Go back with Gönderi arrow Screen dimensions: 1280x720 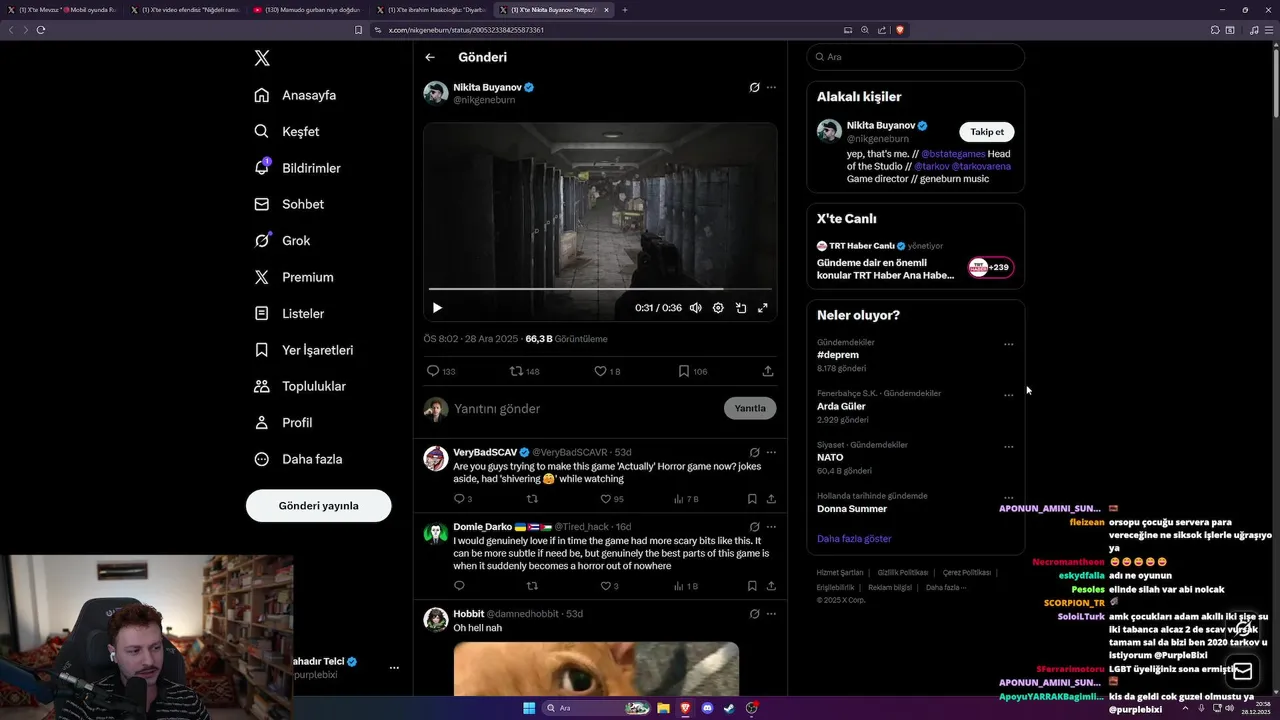tap(430, 57)
